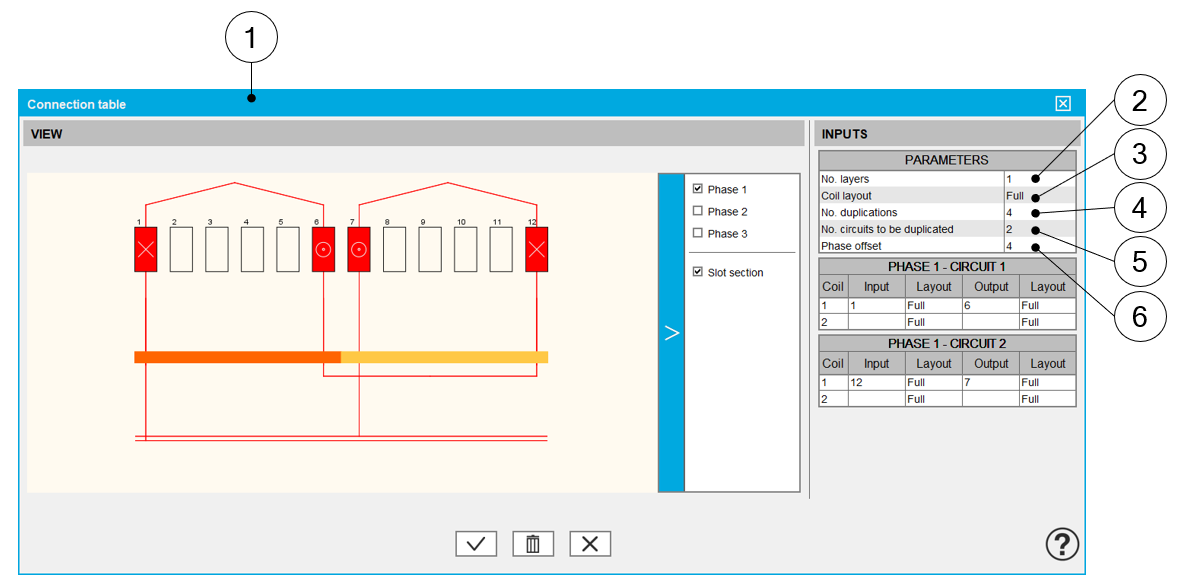The image size is (1182, 588).
Task: Click the trash can delete icon
Action: [533, 544]
